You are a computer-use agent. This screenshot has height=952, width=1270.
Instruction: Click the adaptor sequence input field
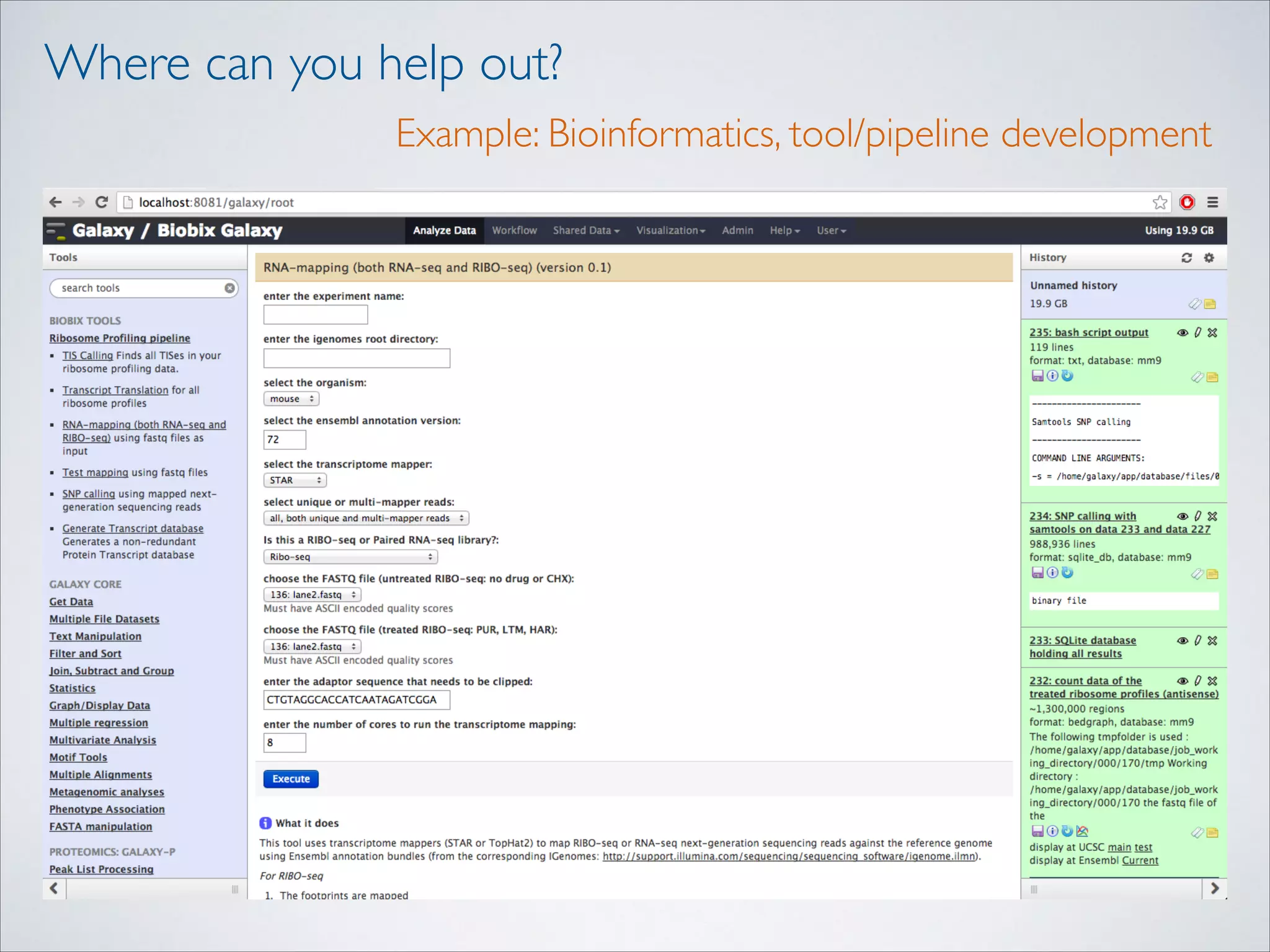tap(357, 700)
